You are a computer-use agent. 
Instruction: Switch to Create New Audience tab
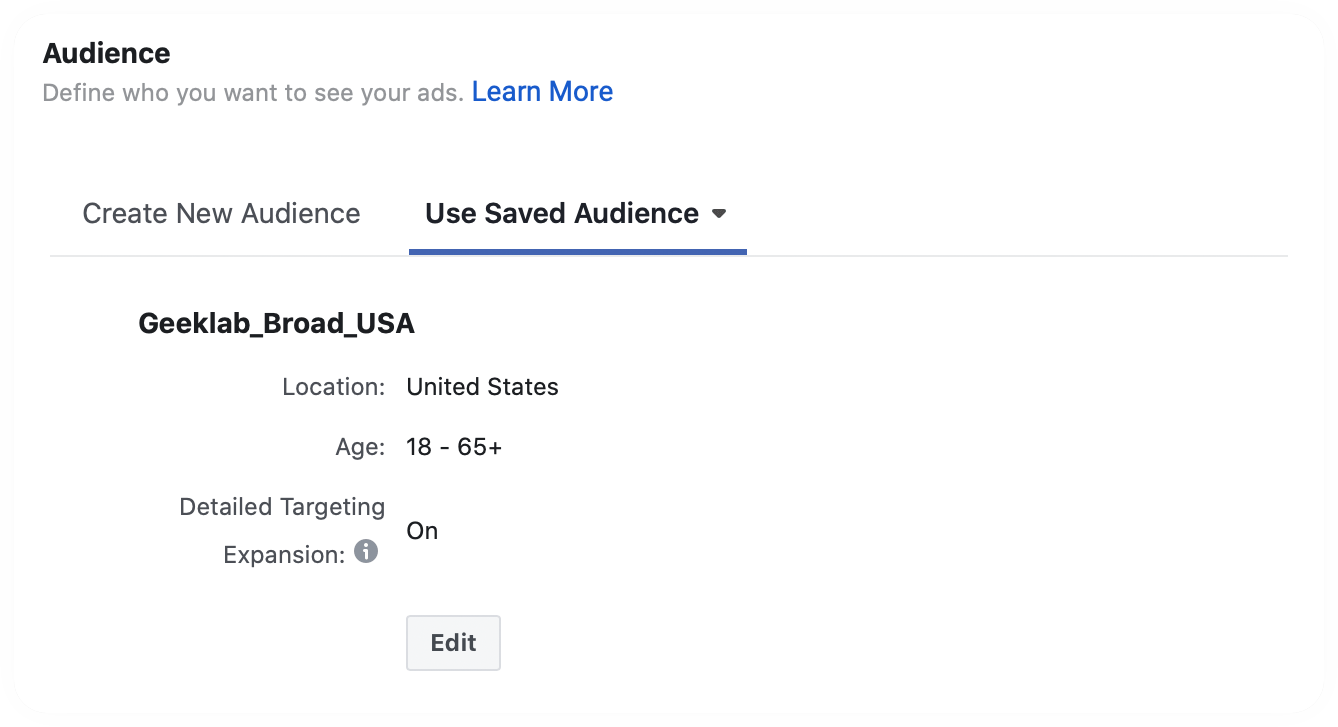(x=221, y=213)
